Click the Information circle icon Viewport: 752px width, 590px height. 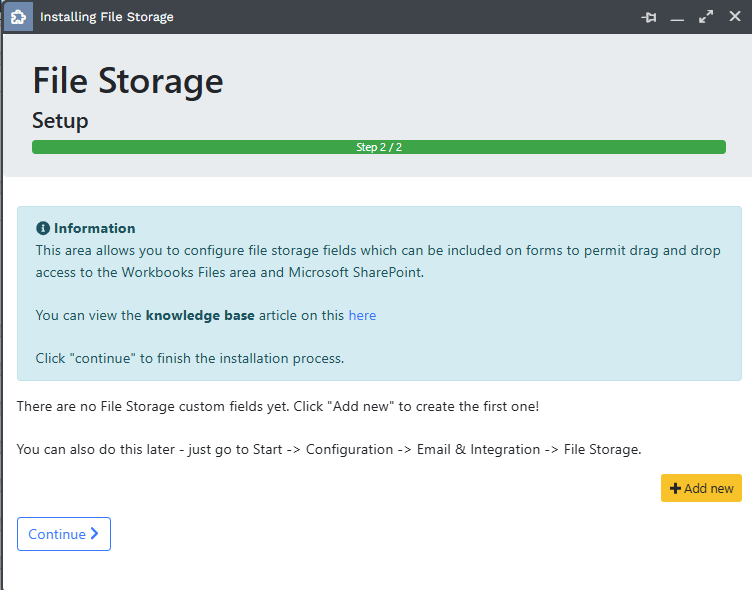click(x=43, y=228)
